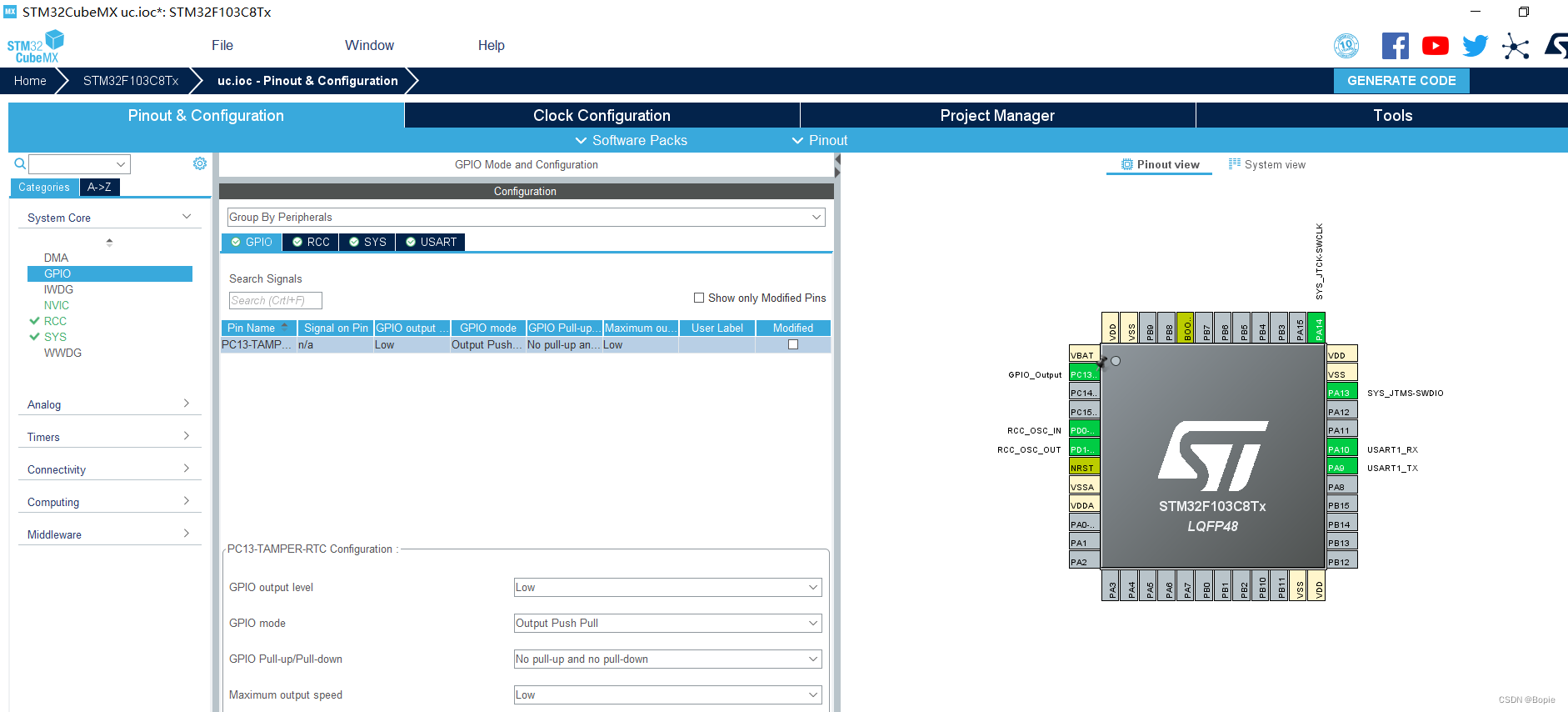Select pin PA12 on the chip
This screenshot has height=712, width=1568.
[x=1342, y=412]
